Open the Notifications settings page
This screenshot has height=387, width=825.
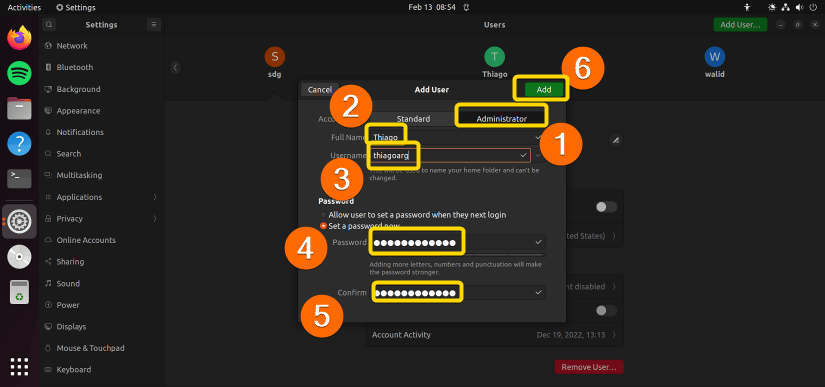(102, 133)
